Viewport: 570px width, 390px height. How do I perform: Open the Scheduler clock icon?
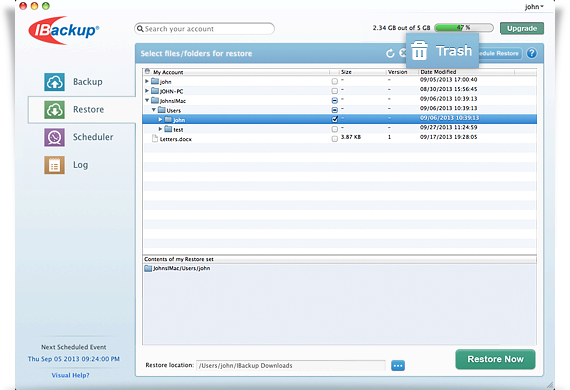click(55, 137)
